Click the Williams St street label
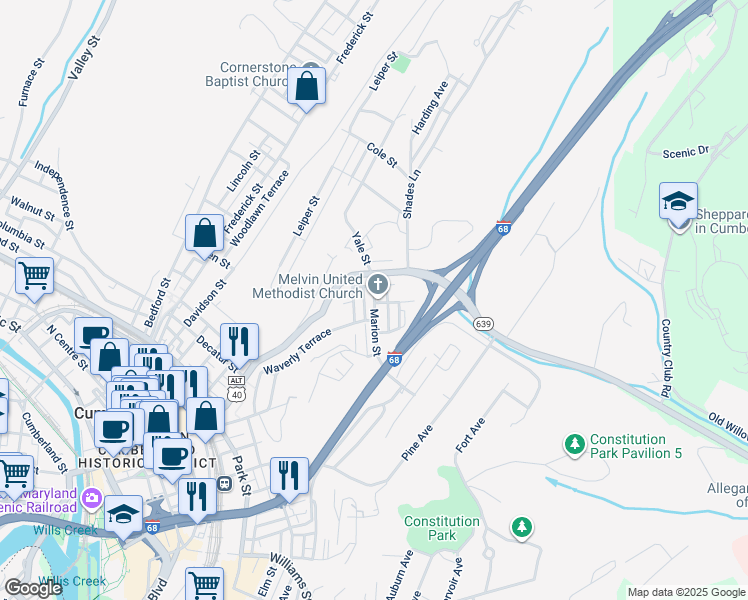 [291, 576]
